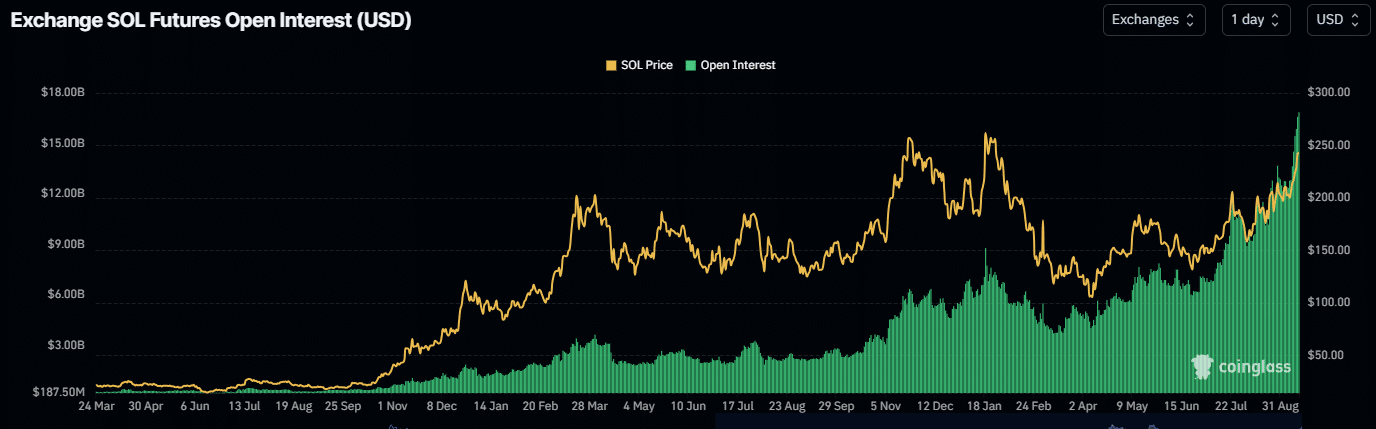Viewport: 1376px width, 429px height.
Task: Click the up-down chevron beside 1 day
Action: click(x=1275, y=20)
